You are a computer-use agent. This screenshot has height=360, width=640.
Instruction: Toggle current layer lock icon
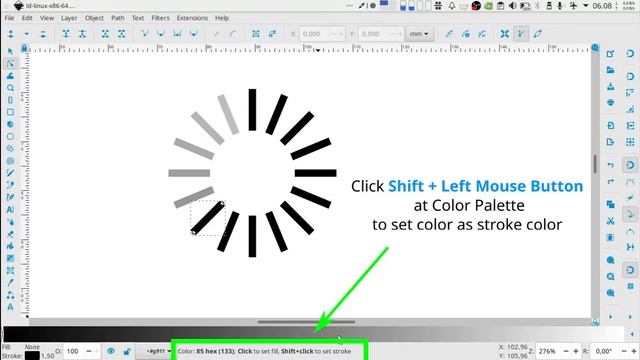click(x=127, y=351)
